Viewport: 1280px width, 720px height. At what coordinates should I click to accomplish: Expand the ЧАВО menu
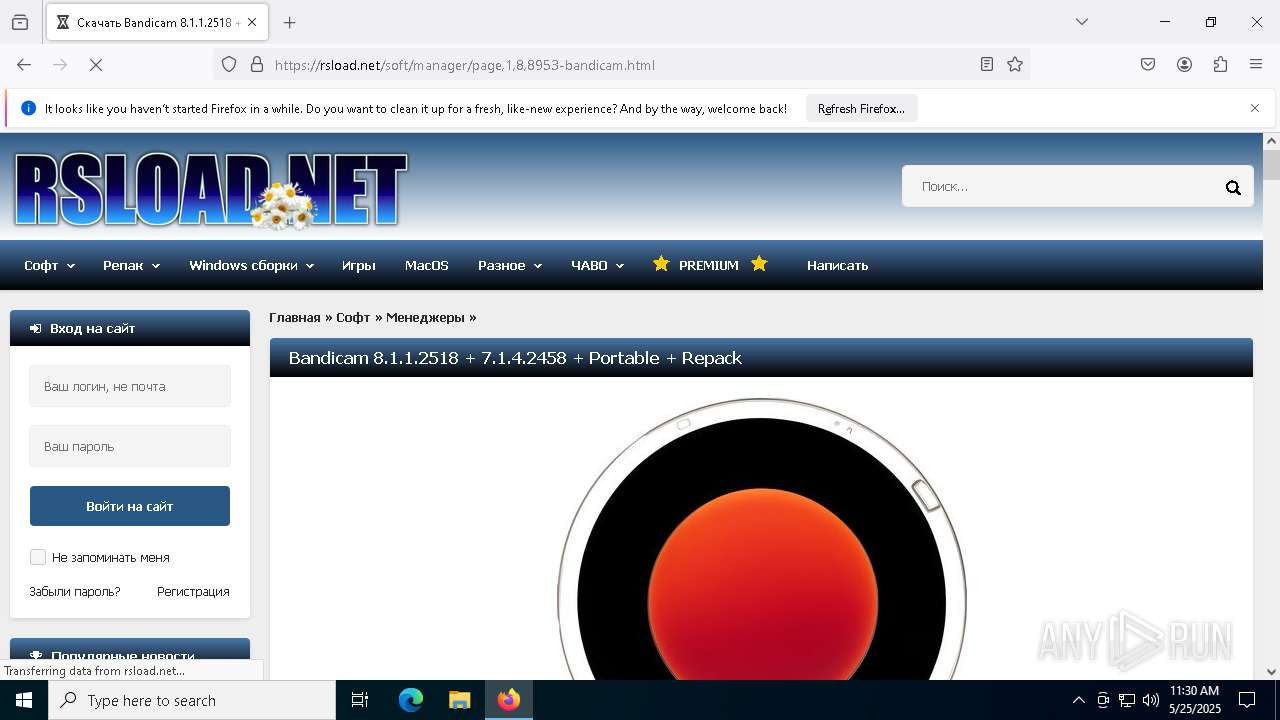pos(598,265)
